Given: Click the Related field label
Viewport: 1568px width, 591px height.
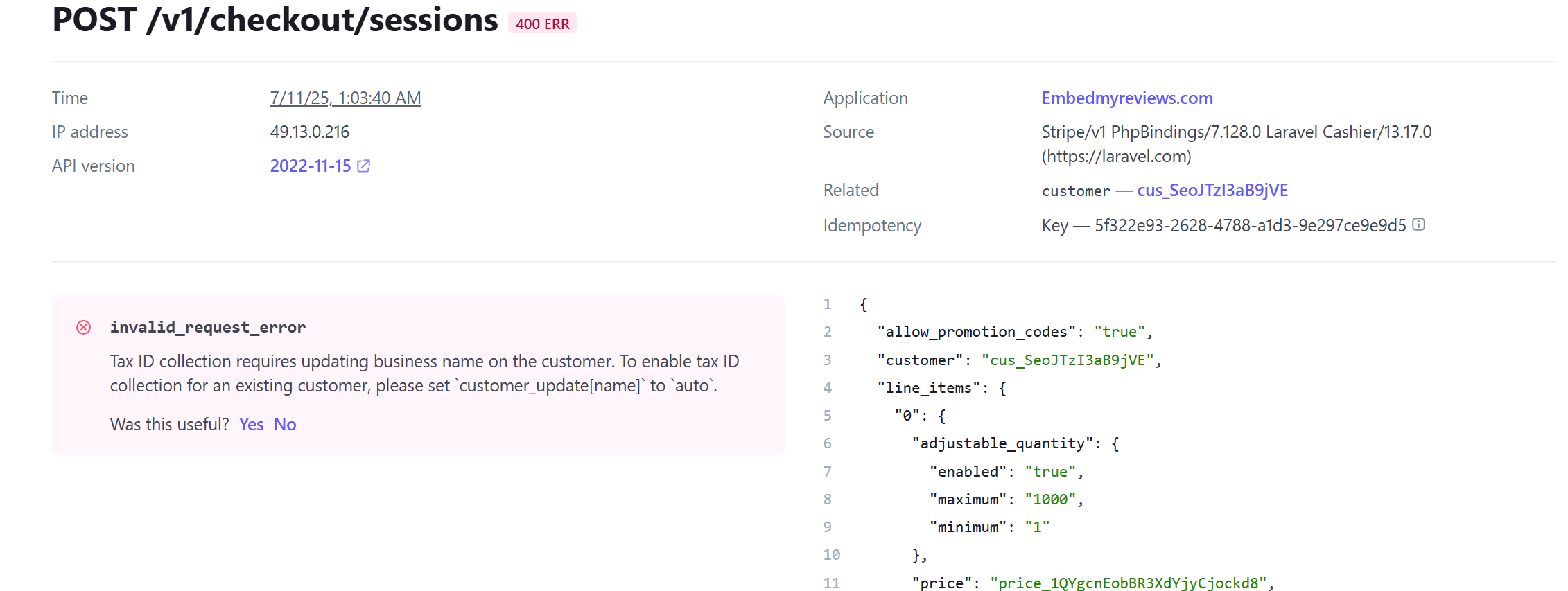Looking at the screenshot, I should (851, 191).
